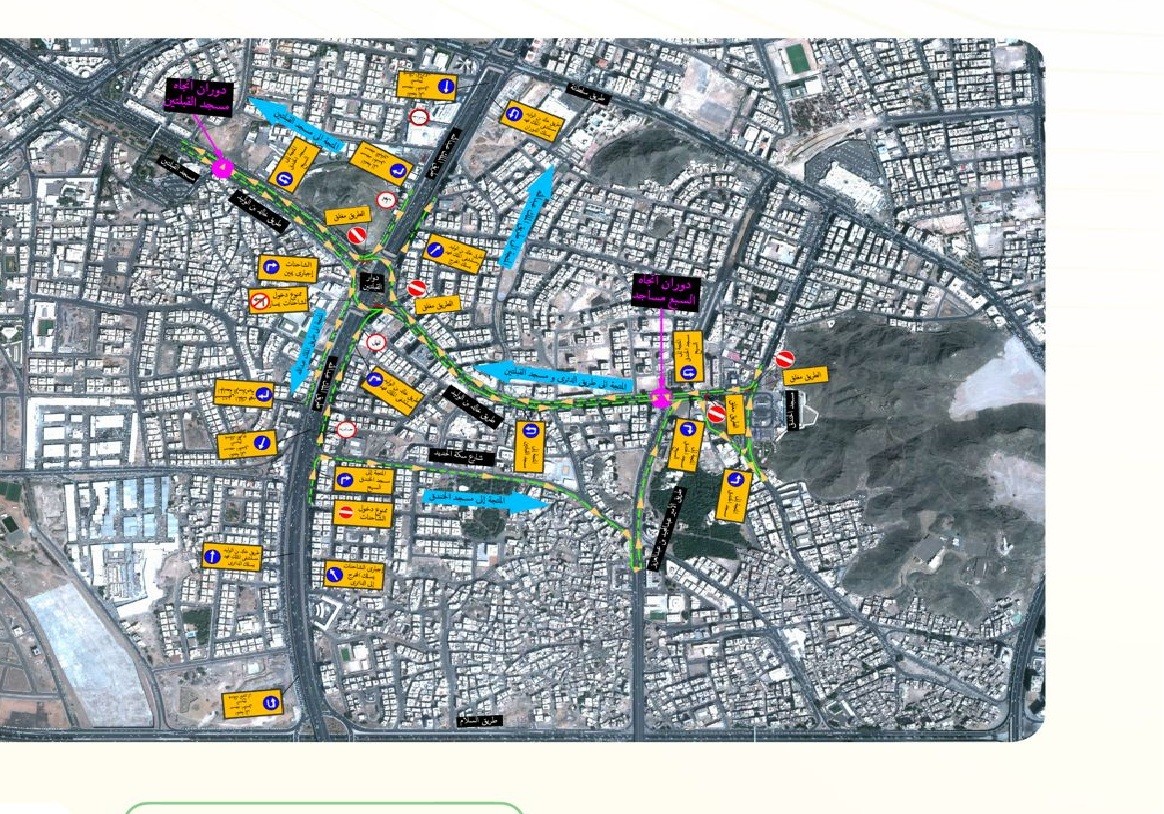
Task: Click the شارع سكة الحديد street label
Action: [x=462, y=455]
